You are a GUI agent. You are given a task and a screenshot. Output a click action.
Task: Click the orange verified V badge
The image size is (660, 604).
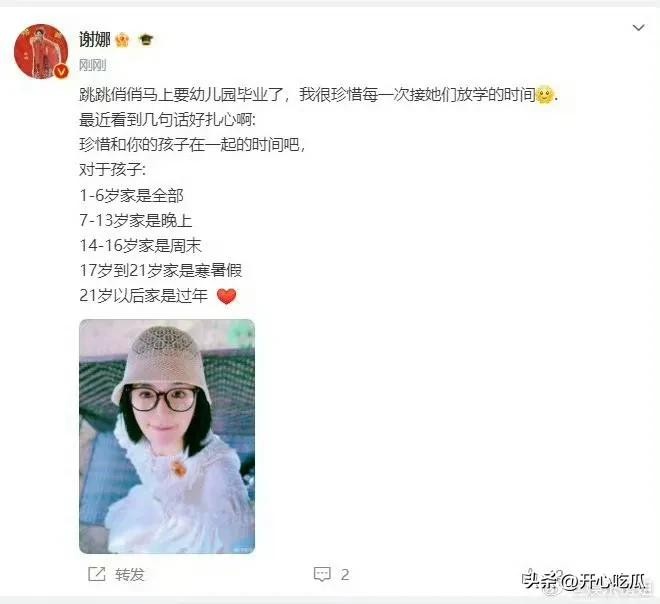[x=61, y=72]
